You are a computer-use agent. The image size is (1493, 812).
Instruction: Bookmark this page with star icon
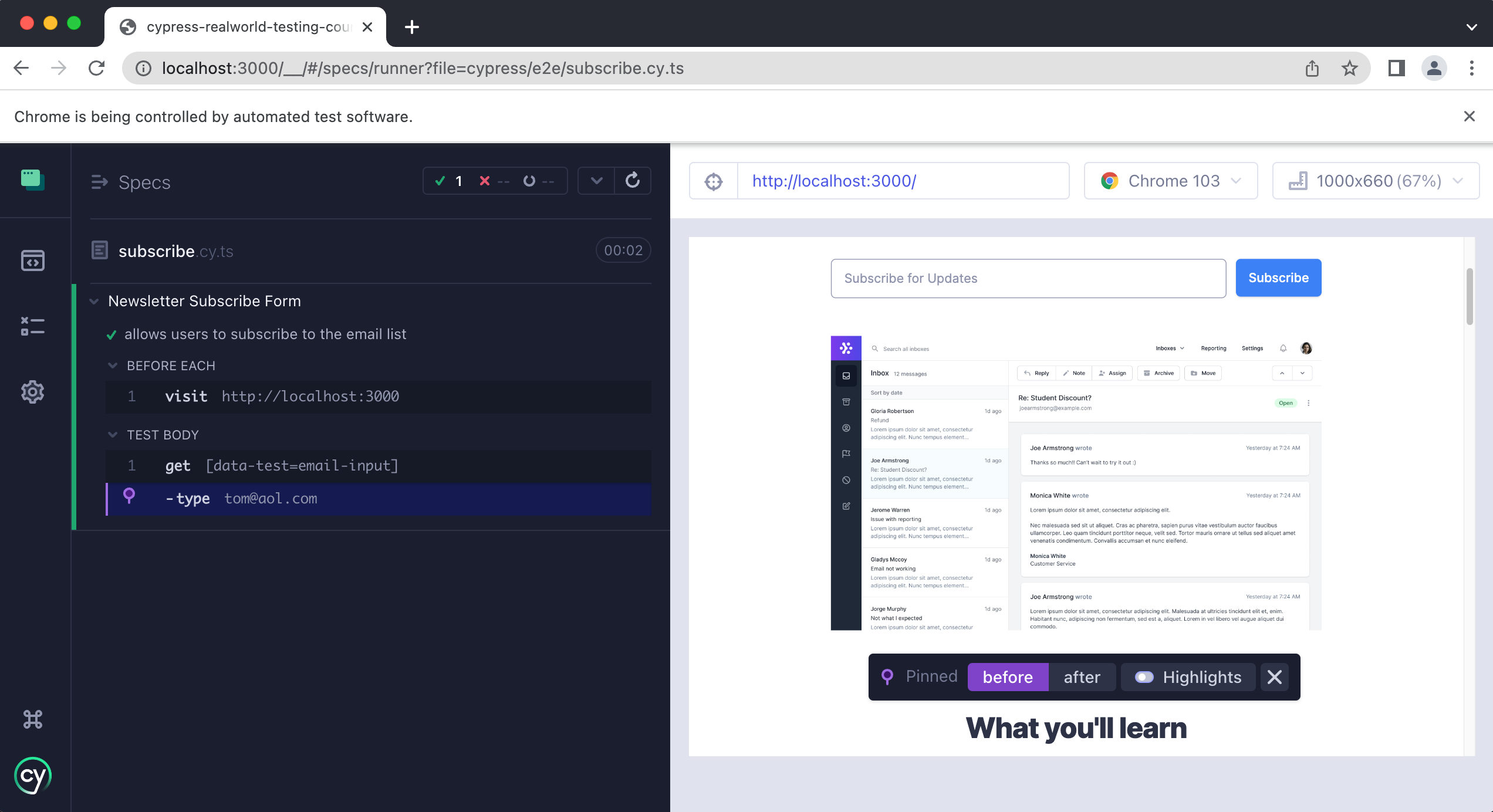pos(1350,69)
